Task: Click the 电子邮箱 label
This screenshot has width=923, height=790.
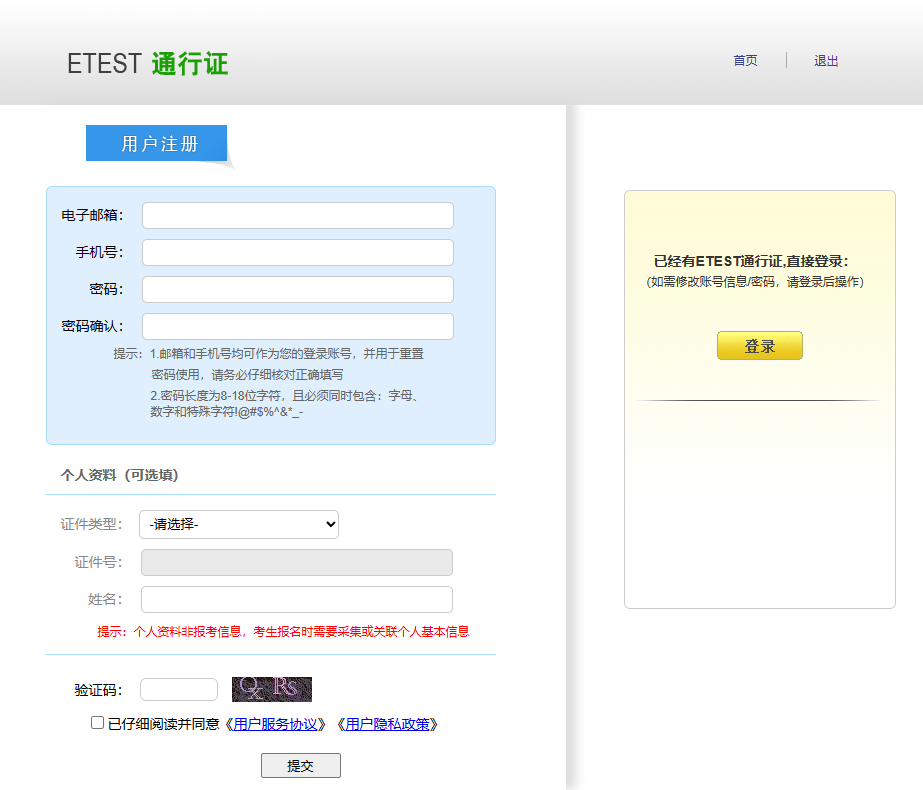Action: (x=92, y=215)
